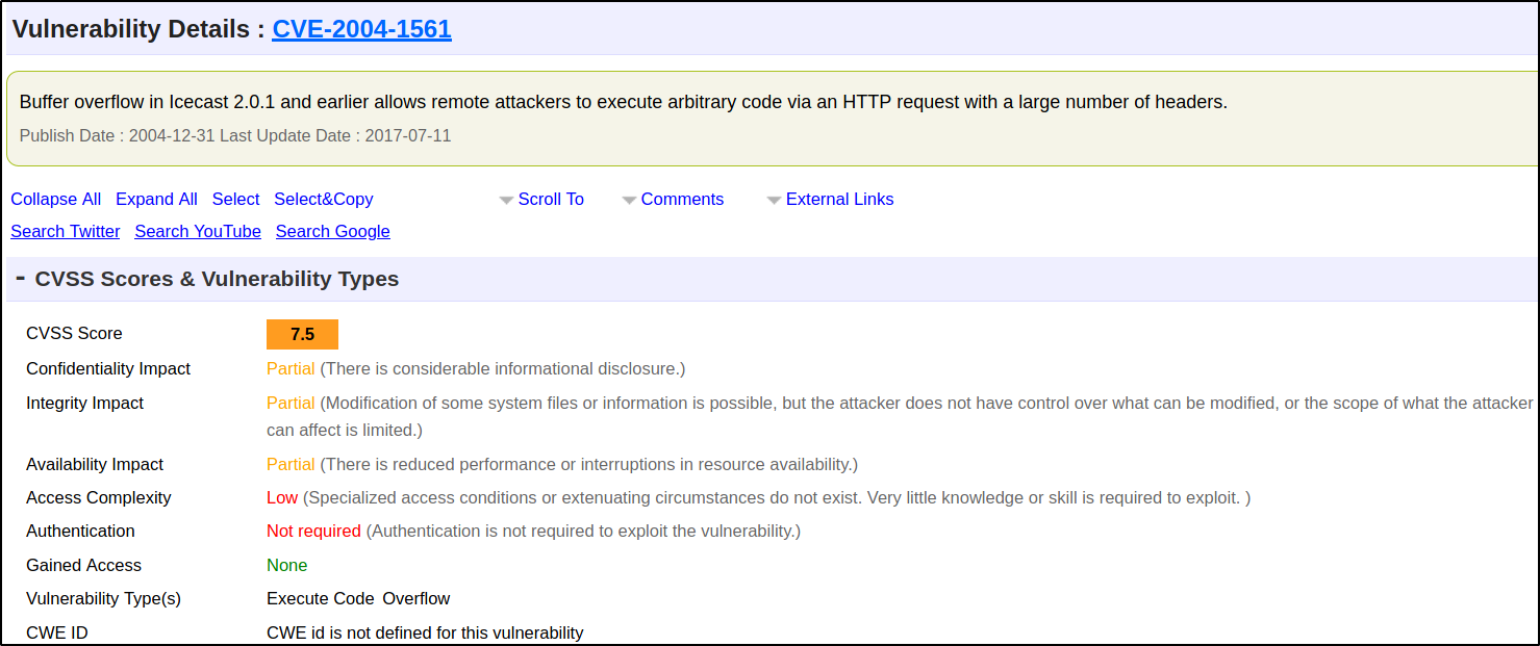
Task: Click the 'Overflow' vulnerability type
Action: (x=416, y=598)
